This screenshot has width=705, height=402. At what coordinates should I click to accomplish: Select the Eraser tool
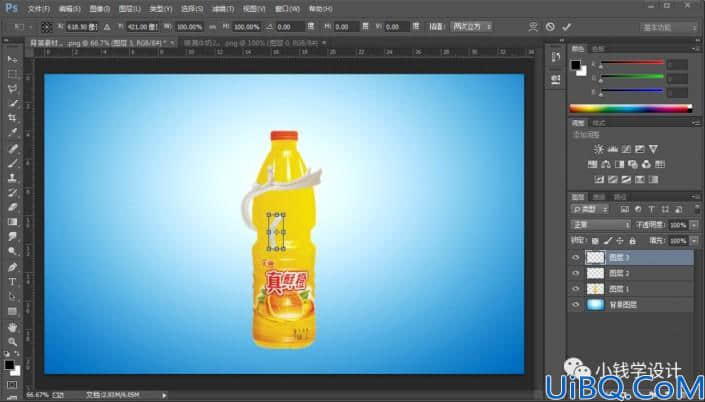[12, 207]
